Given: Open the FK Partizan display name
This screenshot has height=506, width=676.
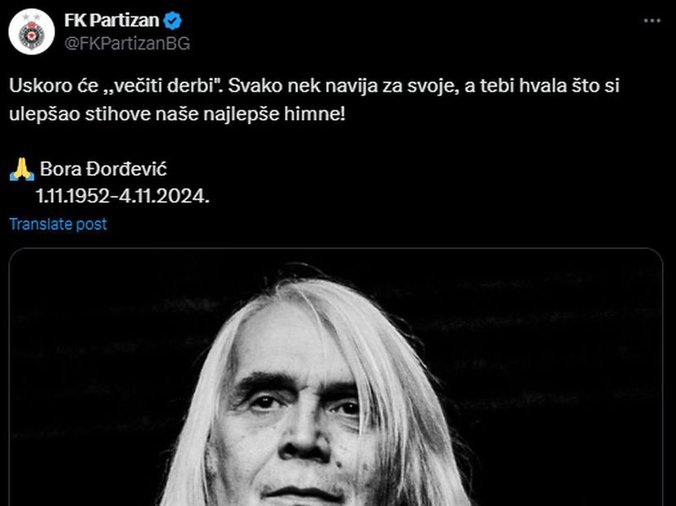Looking at the screenshot, I should click(x=112, y=20).
